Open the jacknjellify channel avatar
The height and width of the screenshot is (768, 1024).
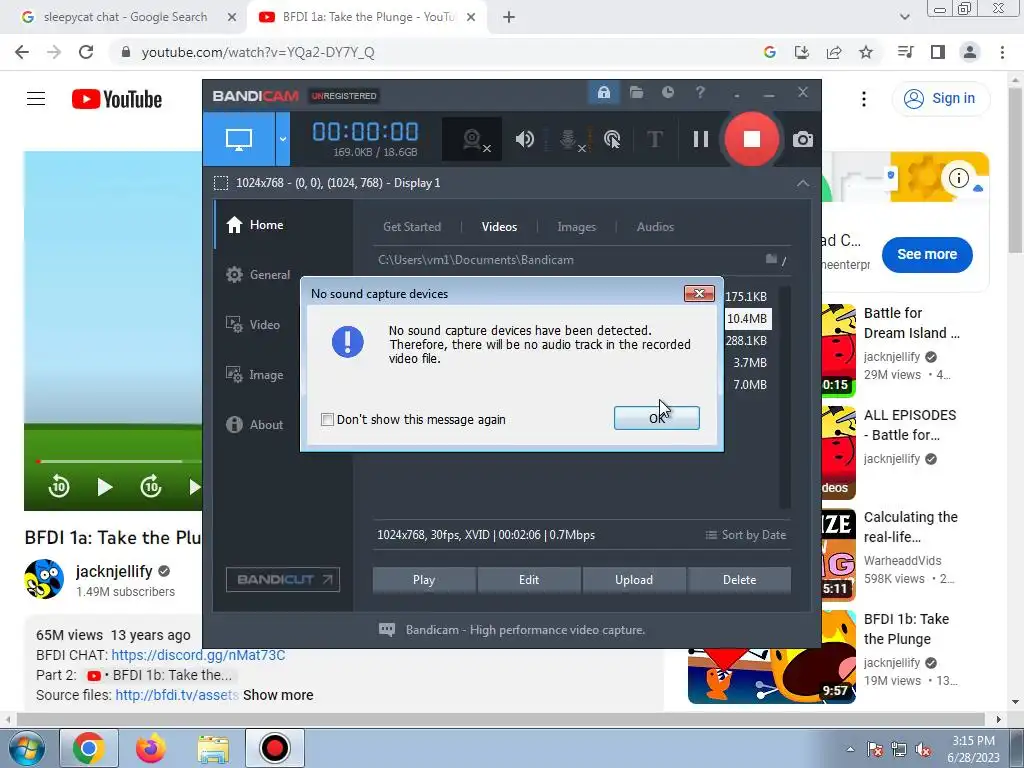point(44,579)
